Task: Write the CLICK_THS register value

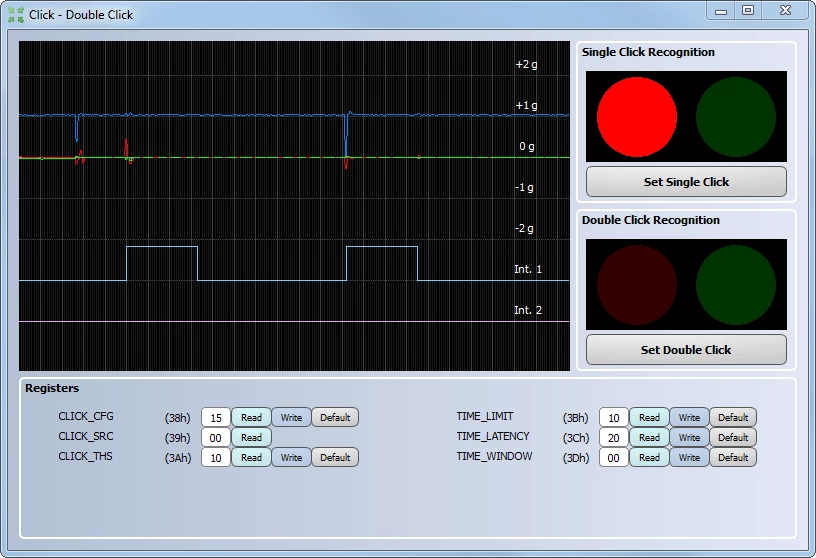Action: click(291, 458)
